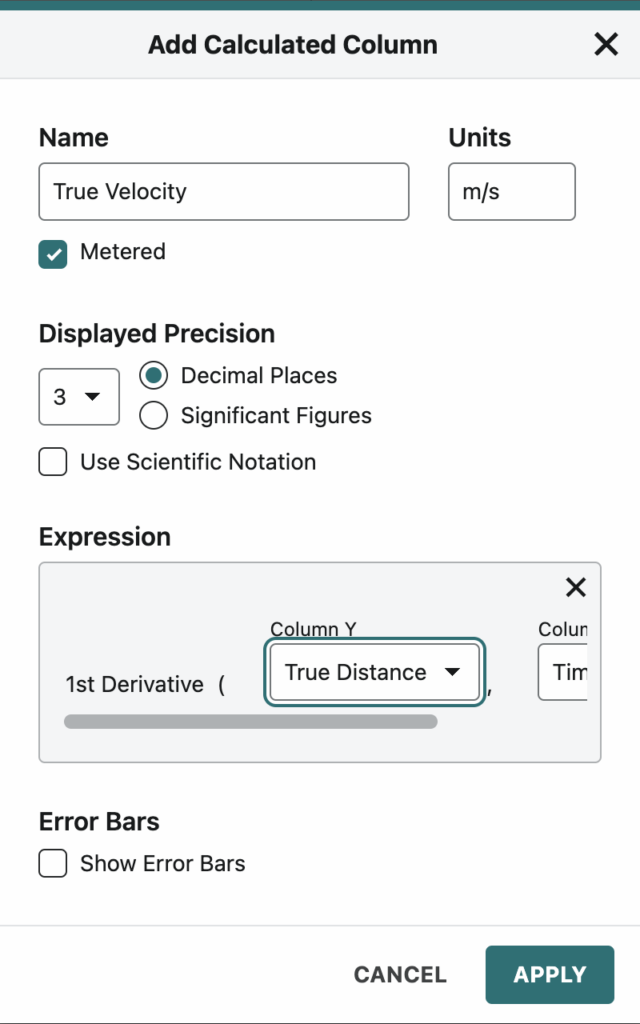Click the expression's horizontal scrollbar
640x1024 pixels.
coord(251,722)
